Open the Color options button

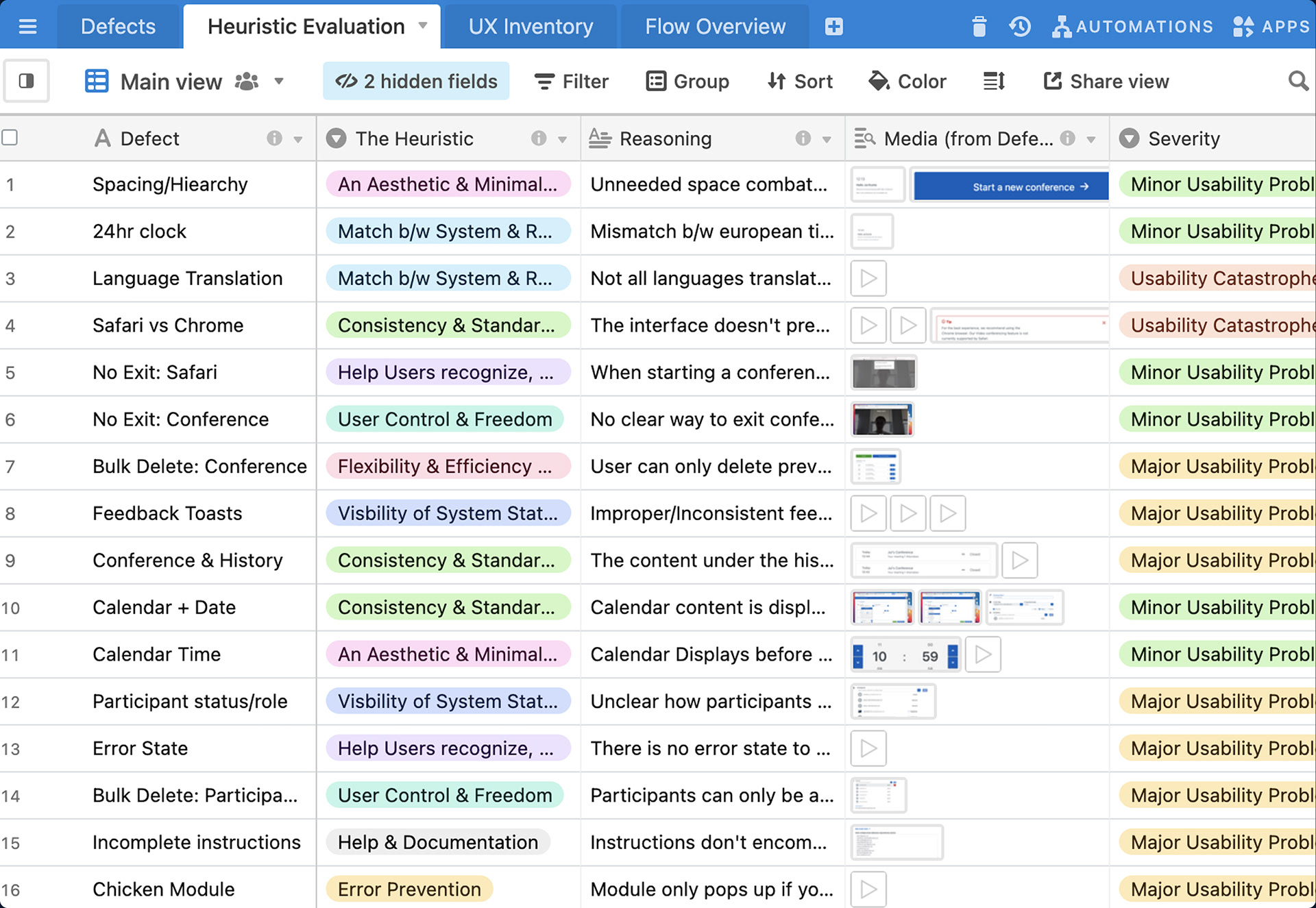click(x=907, y=81)
